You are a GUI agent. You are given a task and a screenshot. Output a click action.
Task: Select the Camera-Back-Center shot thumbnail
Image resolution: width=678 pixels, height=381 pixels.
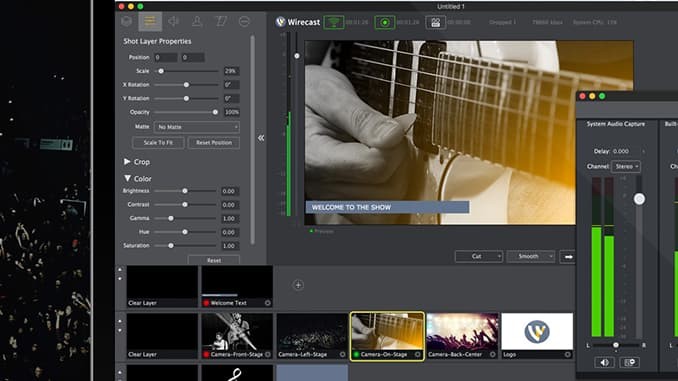pyautogui.click(x=462, y=336)
